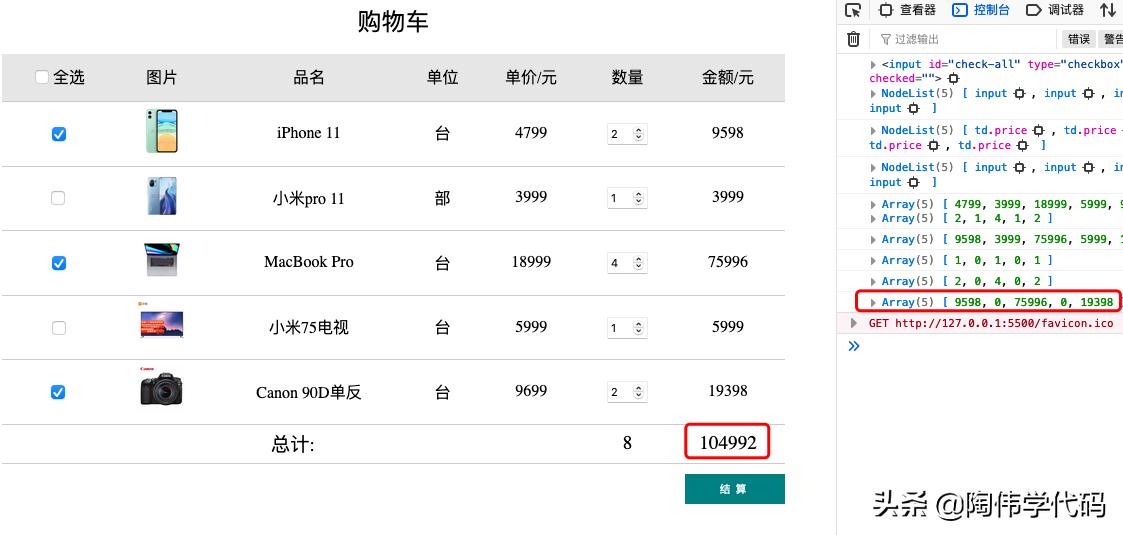Click the 购物车 page heading

coord(393,21)
